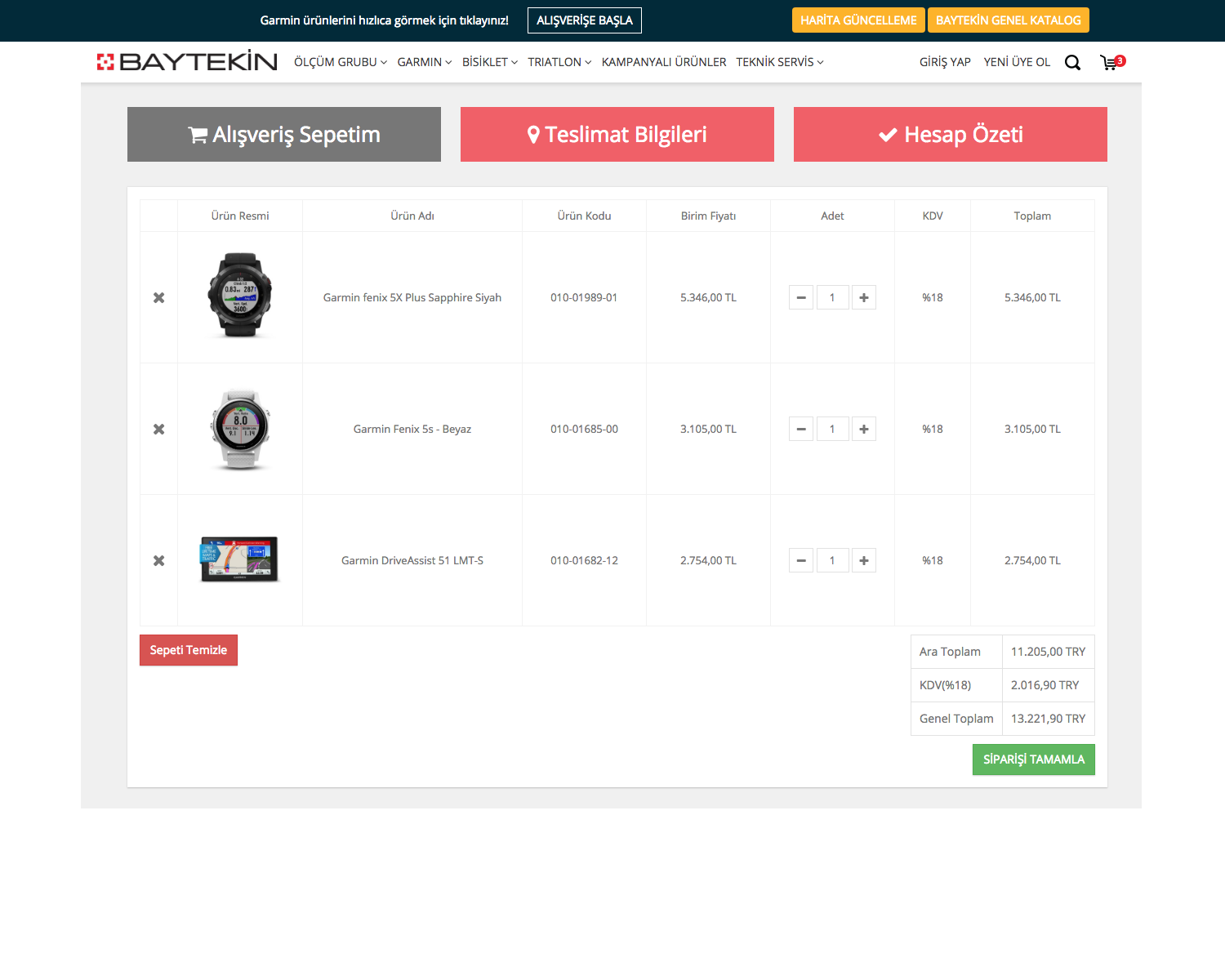Click product code 010-01682-12
Image resolution: width=1225 pixels, height=980 pixels.
coord(584,560)
